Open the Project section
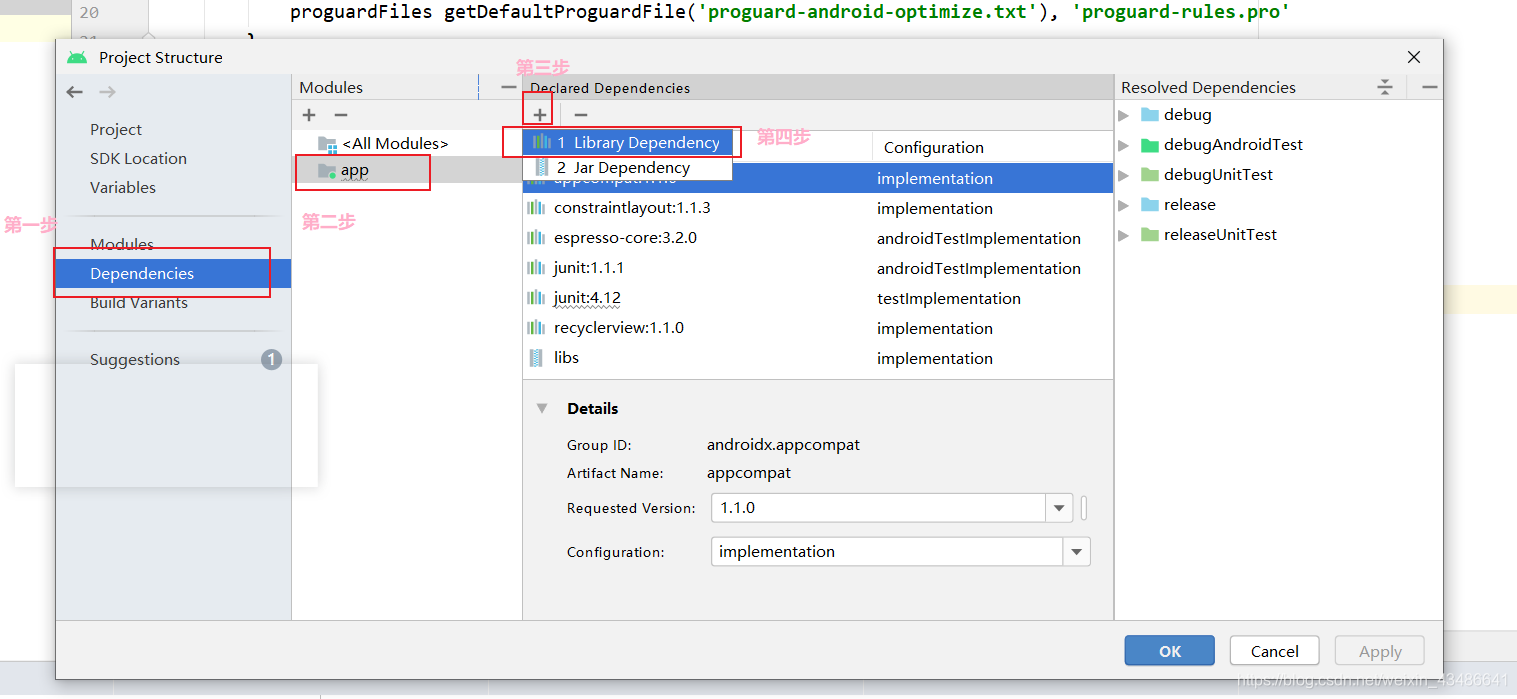The image size is (1517, 699). 116,129
